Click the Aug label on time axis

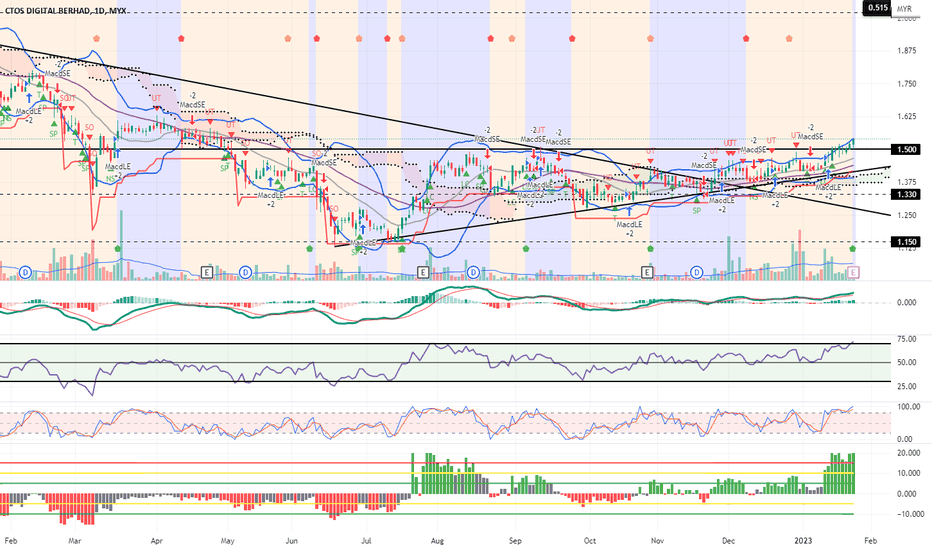437,541
